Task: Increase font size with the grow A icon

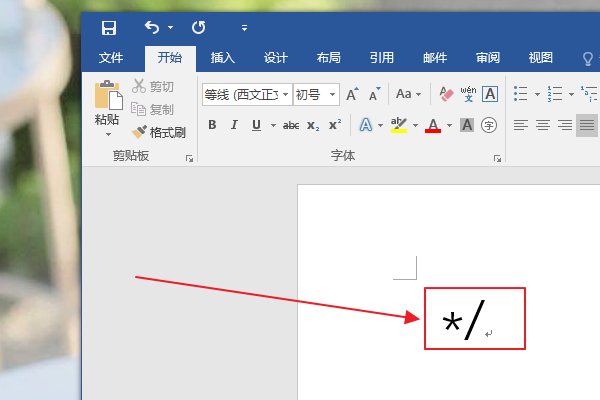Action: point(352,94)
